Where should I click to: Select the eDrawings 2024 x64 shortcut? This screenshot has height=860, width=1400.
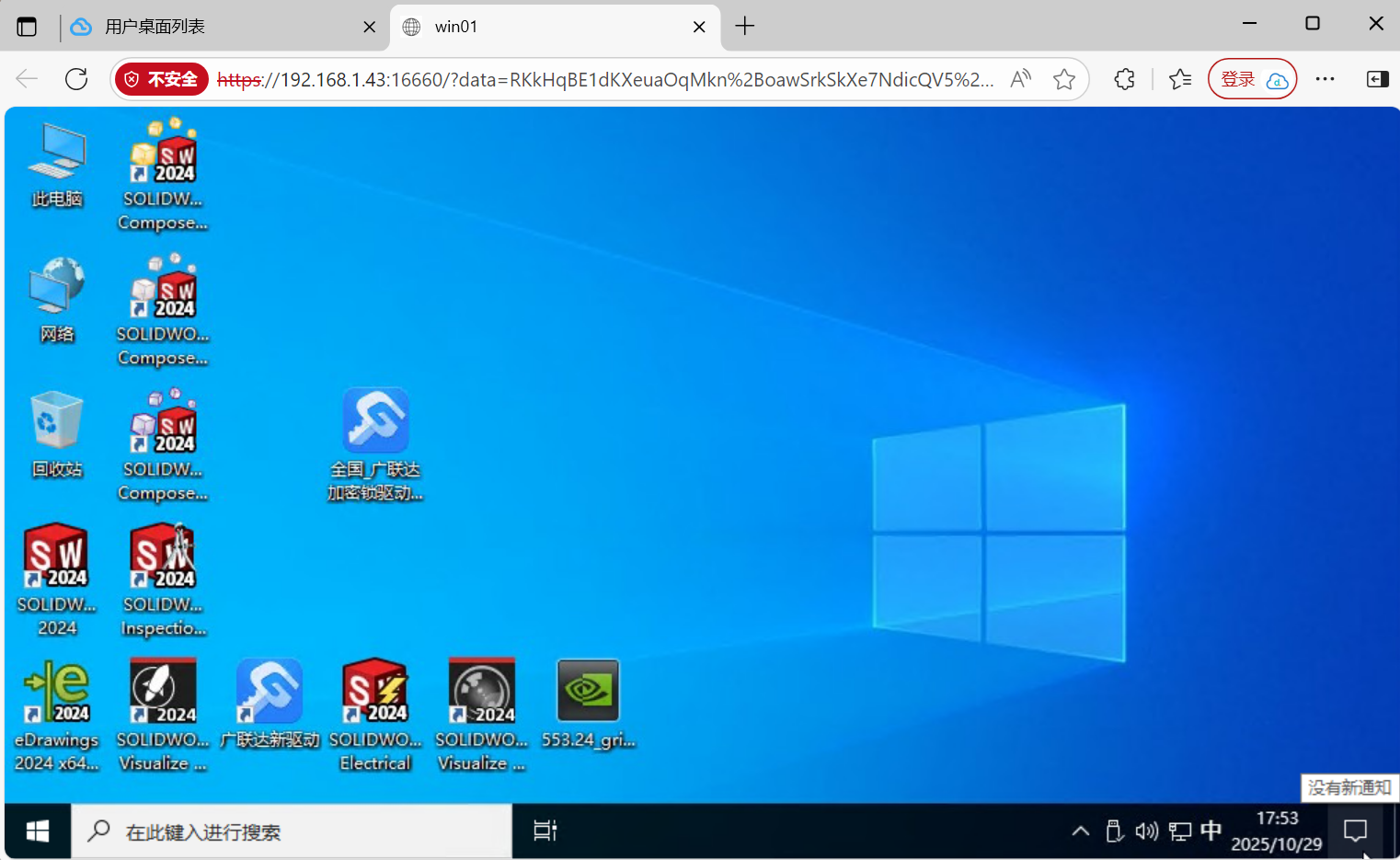56,692
